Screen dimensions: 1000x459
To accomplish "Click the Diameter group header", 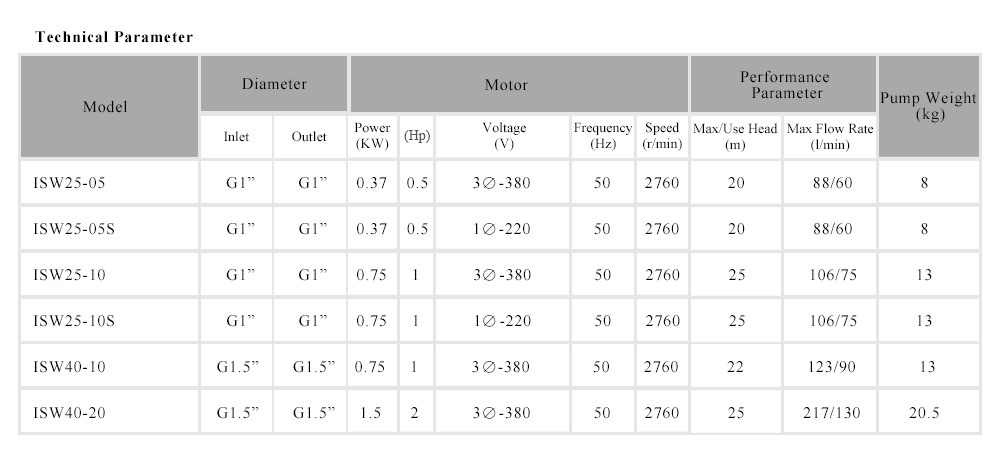I will pos(274,85).
